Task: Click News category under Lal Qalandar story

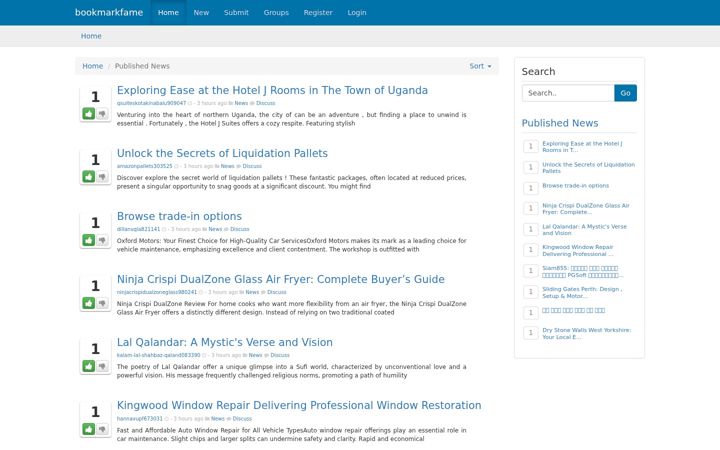Action: pyautogui.click(x=255, y=355)
